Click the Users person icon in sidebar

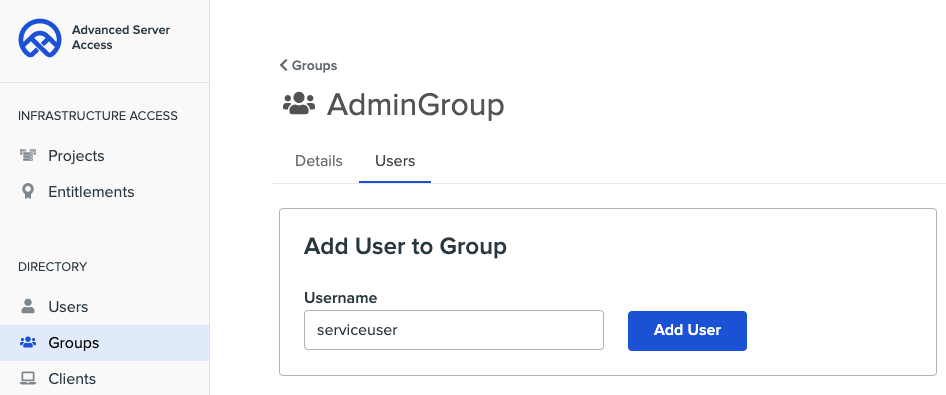click(28, 306)
